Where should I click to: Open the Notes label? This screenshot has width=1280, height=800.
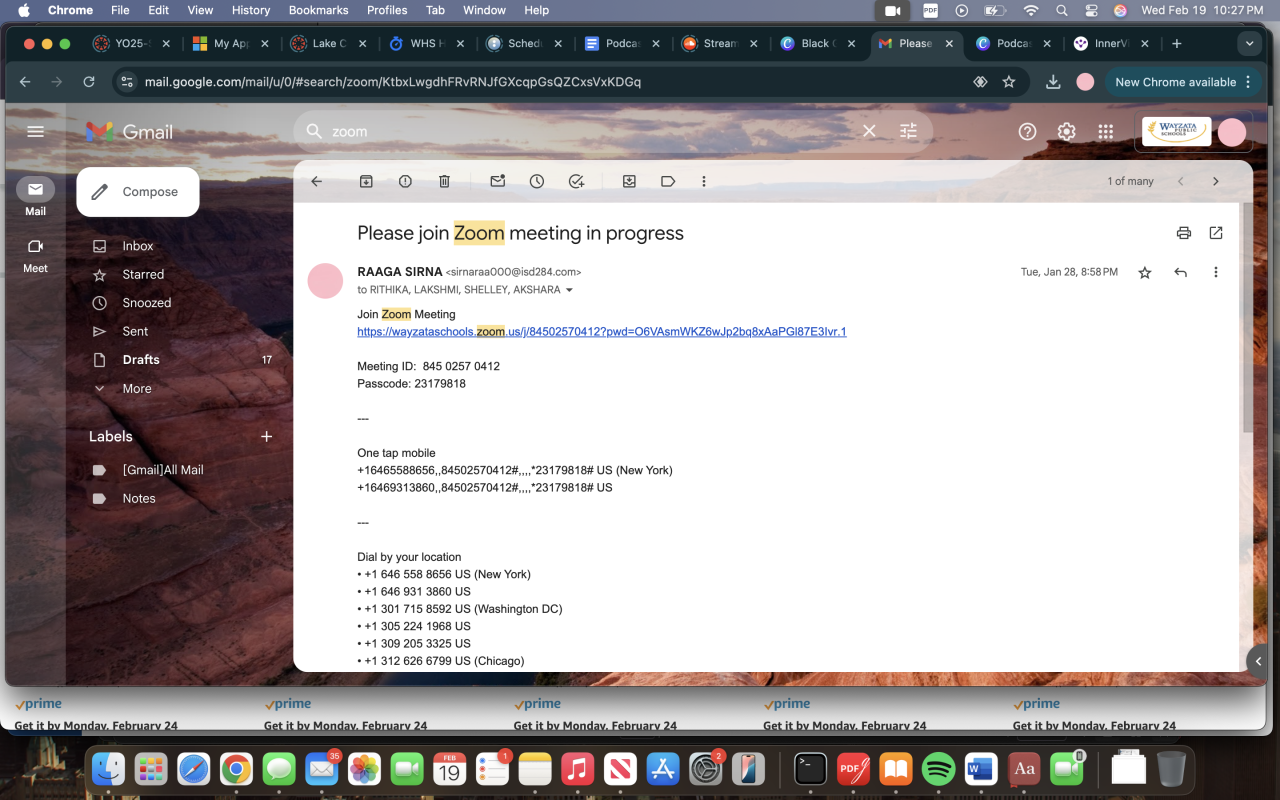point(139,498)
